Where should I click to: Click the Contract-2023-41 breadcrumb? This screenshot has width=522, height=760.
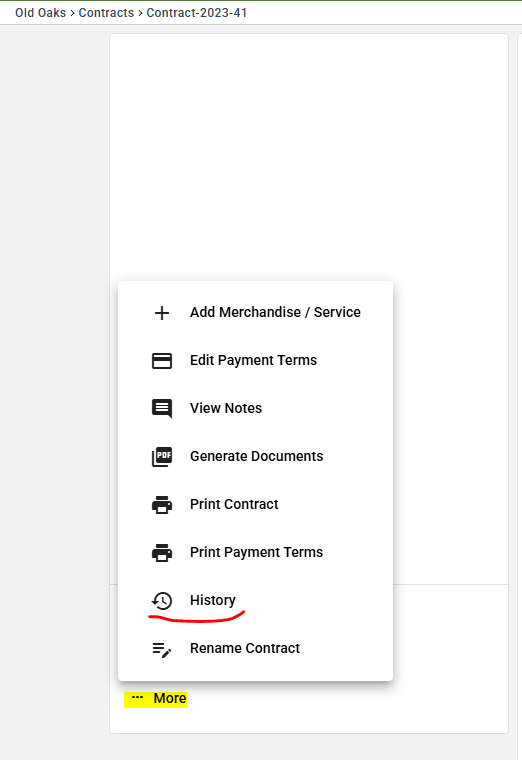point(197,13)
